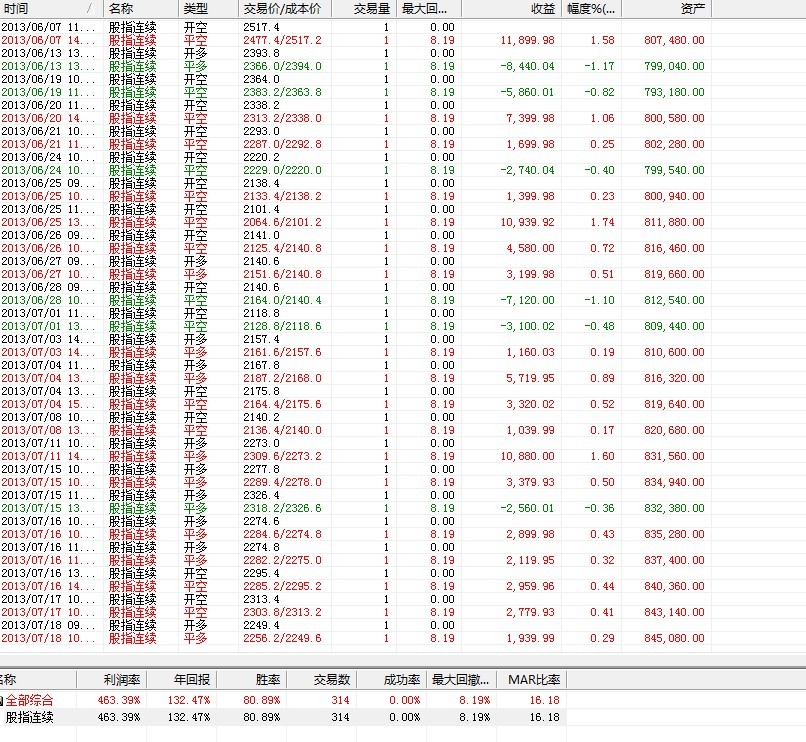Select the profit value 2,959.96
Screen dimensions: 806x742
click(530, 586)
